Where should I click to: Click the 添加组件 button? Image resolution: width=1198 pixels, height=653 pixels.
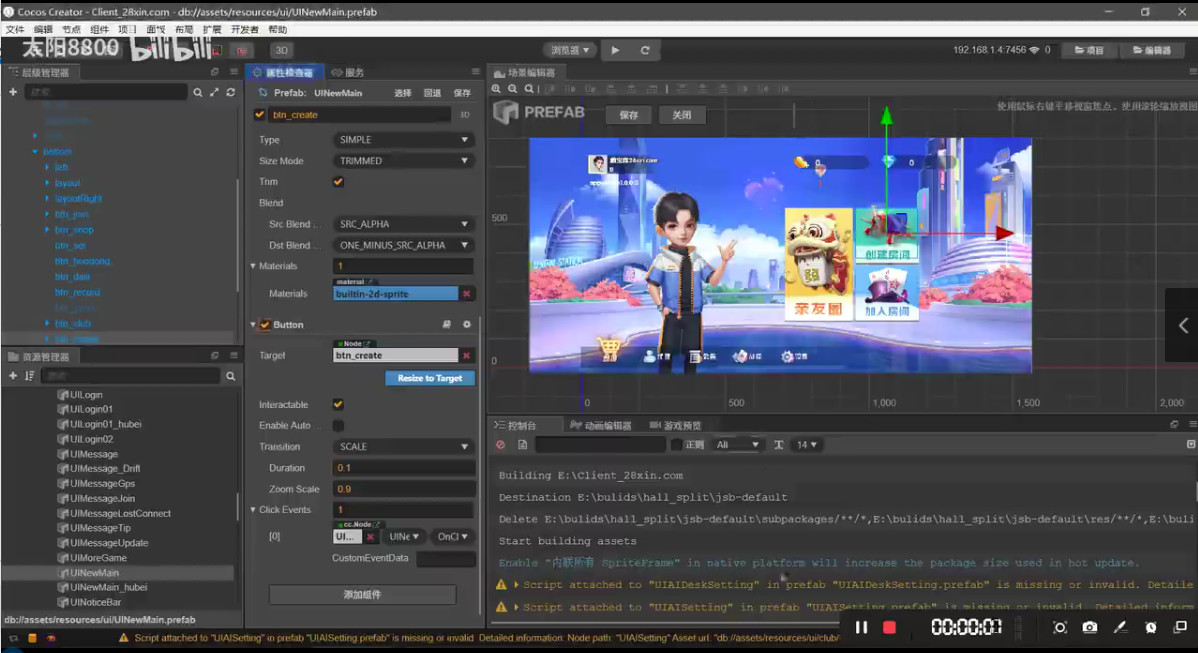[362, 594]
